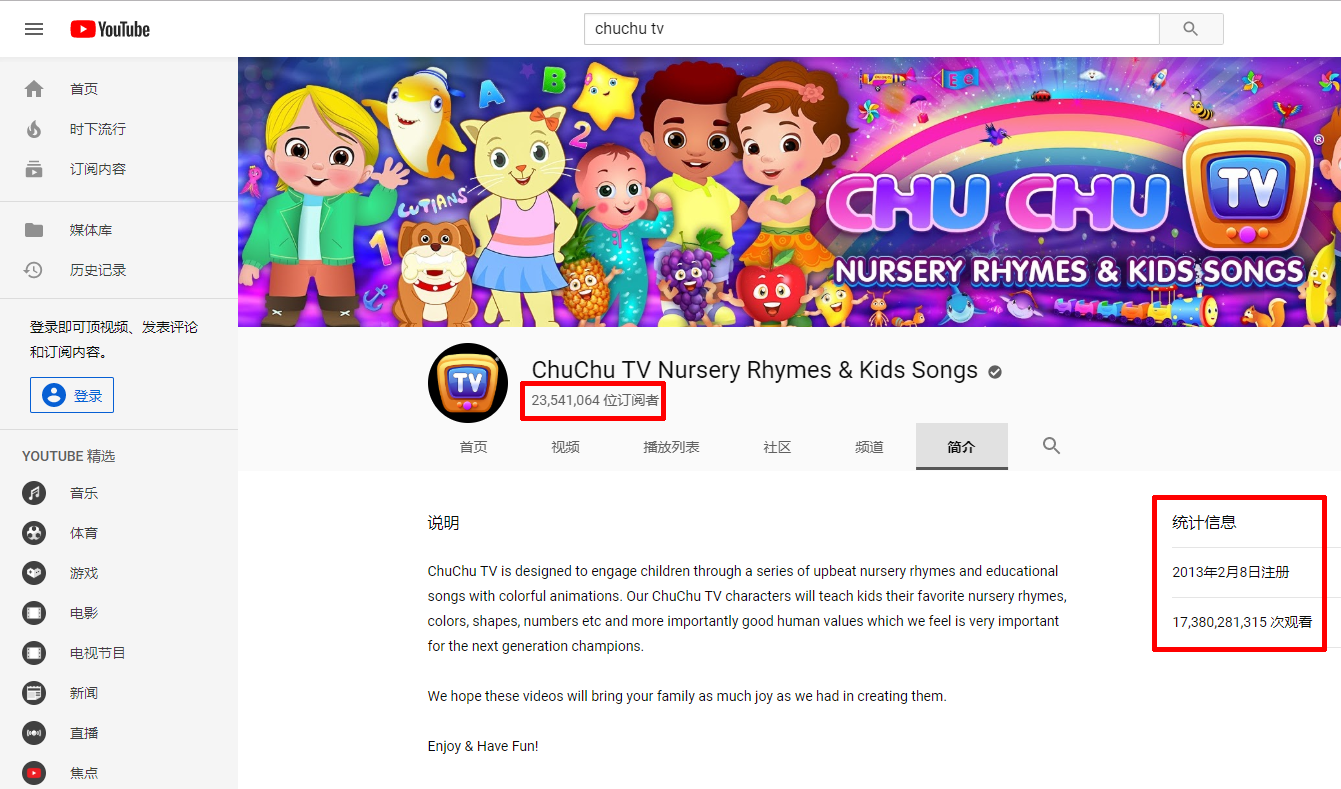This screenshot has height=789, width=1341.
Task: View 历史记录 watch history
Action: 97,270
